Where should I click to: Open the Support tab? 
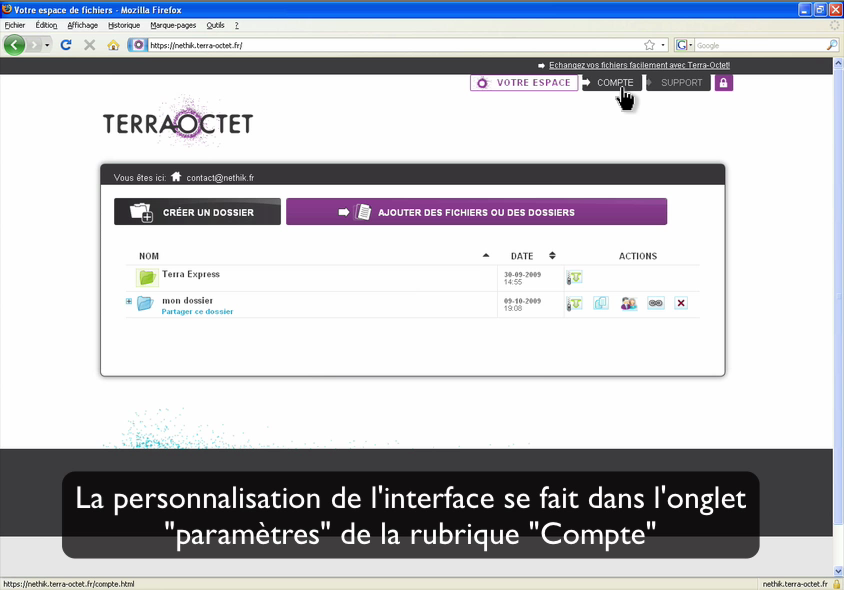[678, 83]
